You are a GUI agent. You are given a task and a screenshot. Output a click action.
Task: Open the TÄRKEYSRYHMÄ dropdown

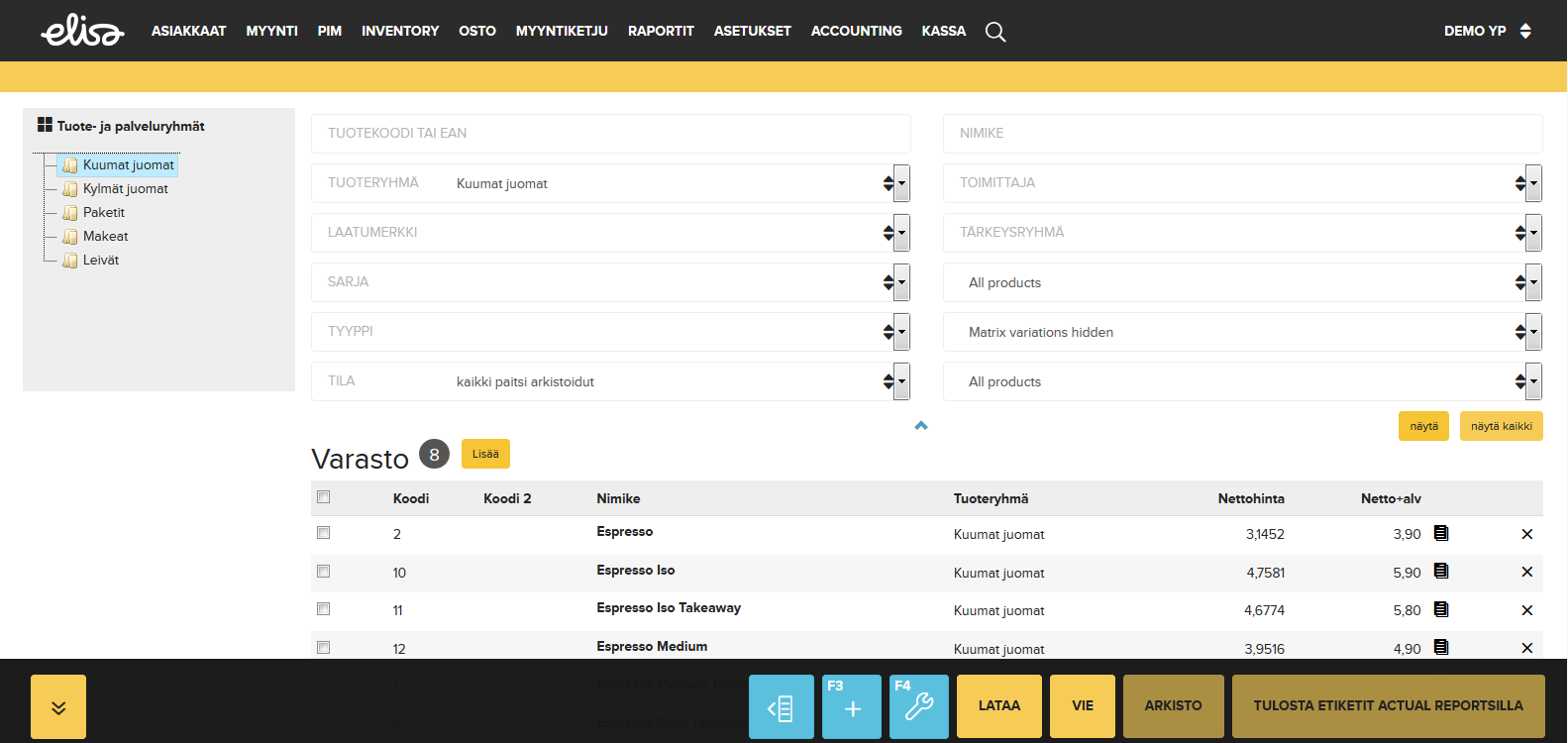(1243, 233)
